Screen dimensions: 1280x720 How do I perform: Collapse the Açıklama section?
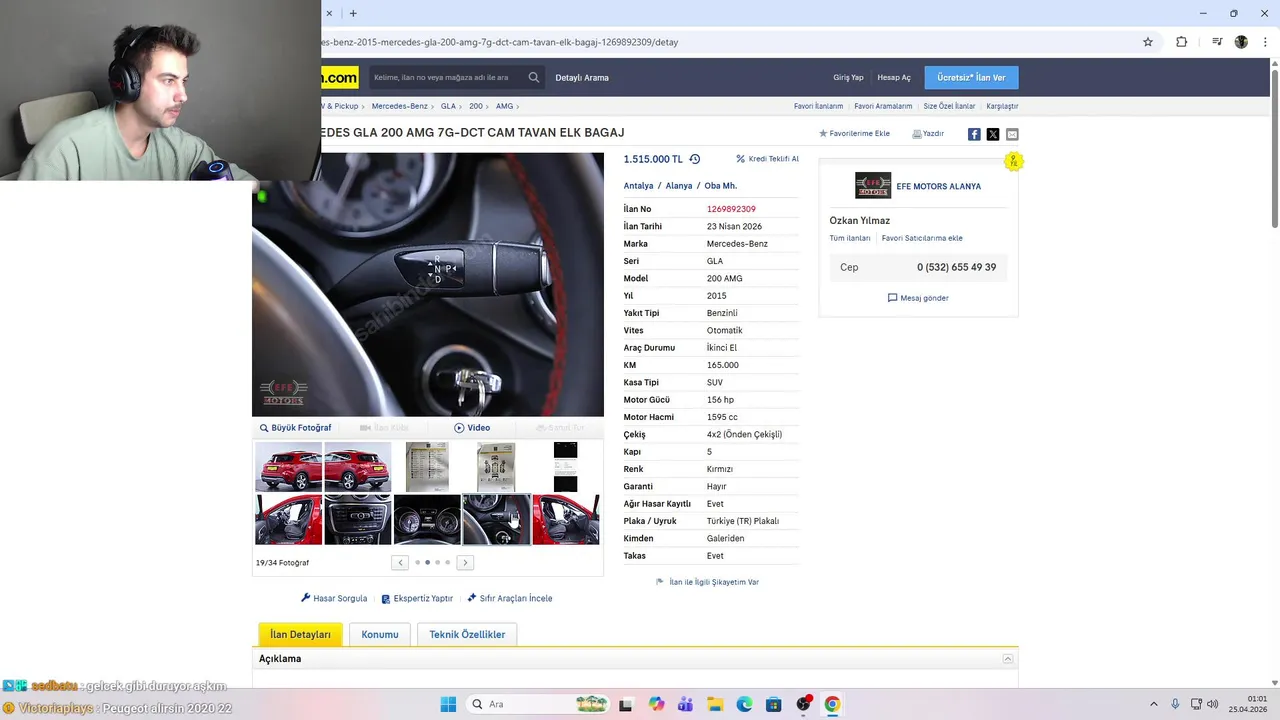click(1008, 659)
